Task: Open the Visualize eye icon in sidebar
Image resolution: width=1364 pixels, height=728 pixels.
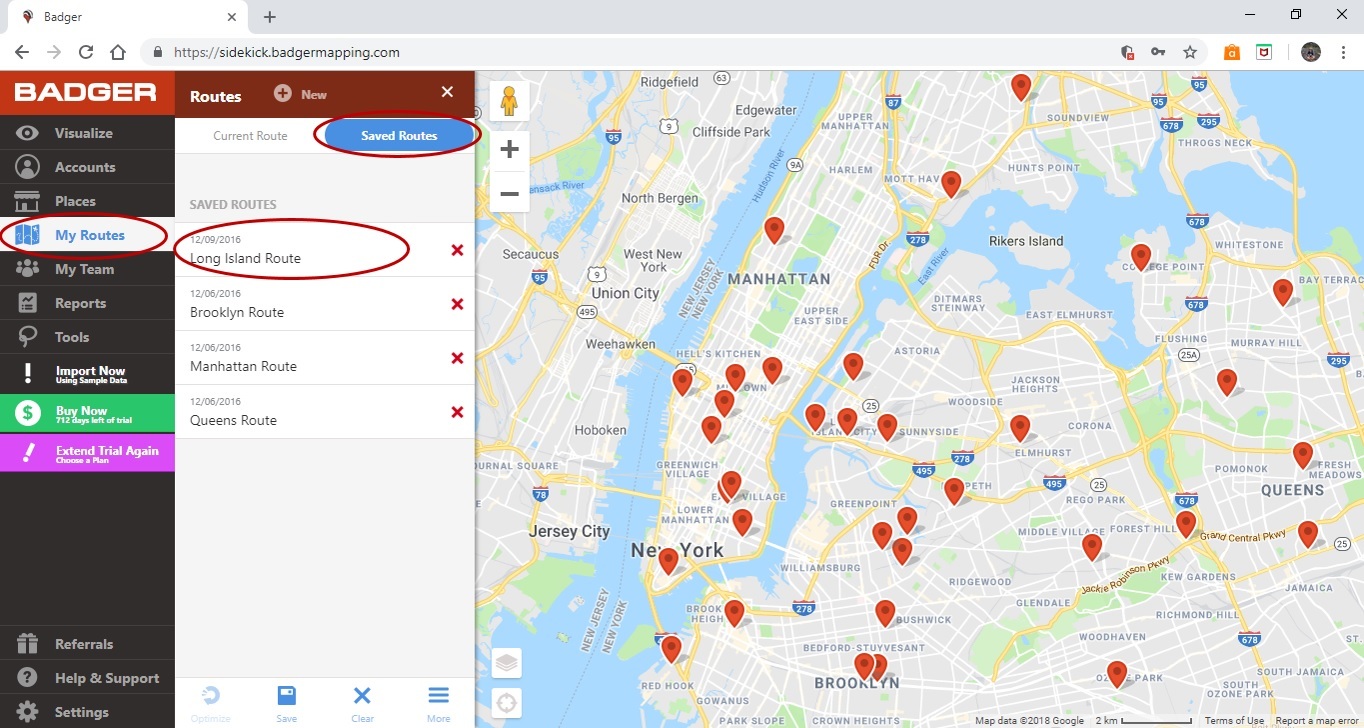Action: pyautogui.click(x=28, y=133)
